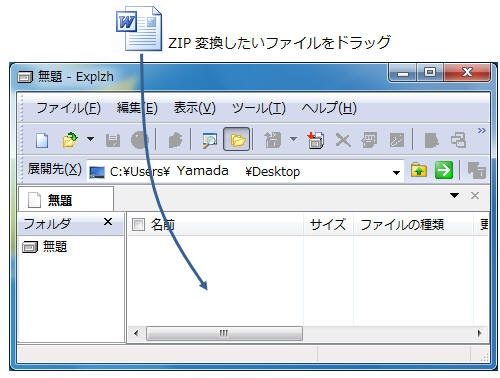Click the grayed-out save floppy icon
The height and width of the screenshot is (378, 500).
[x=113, y=140]
